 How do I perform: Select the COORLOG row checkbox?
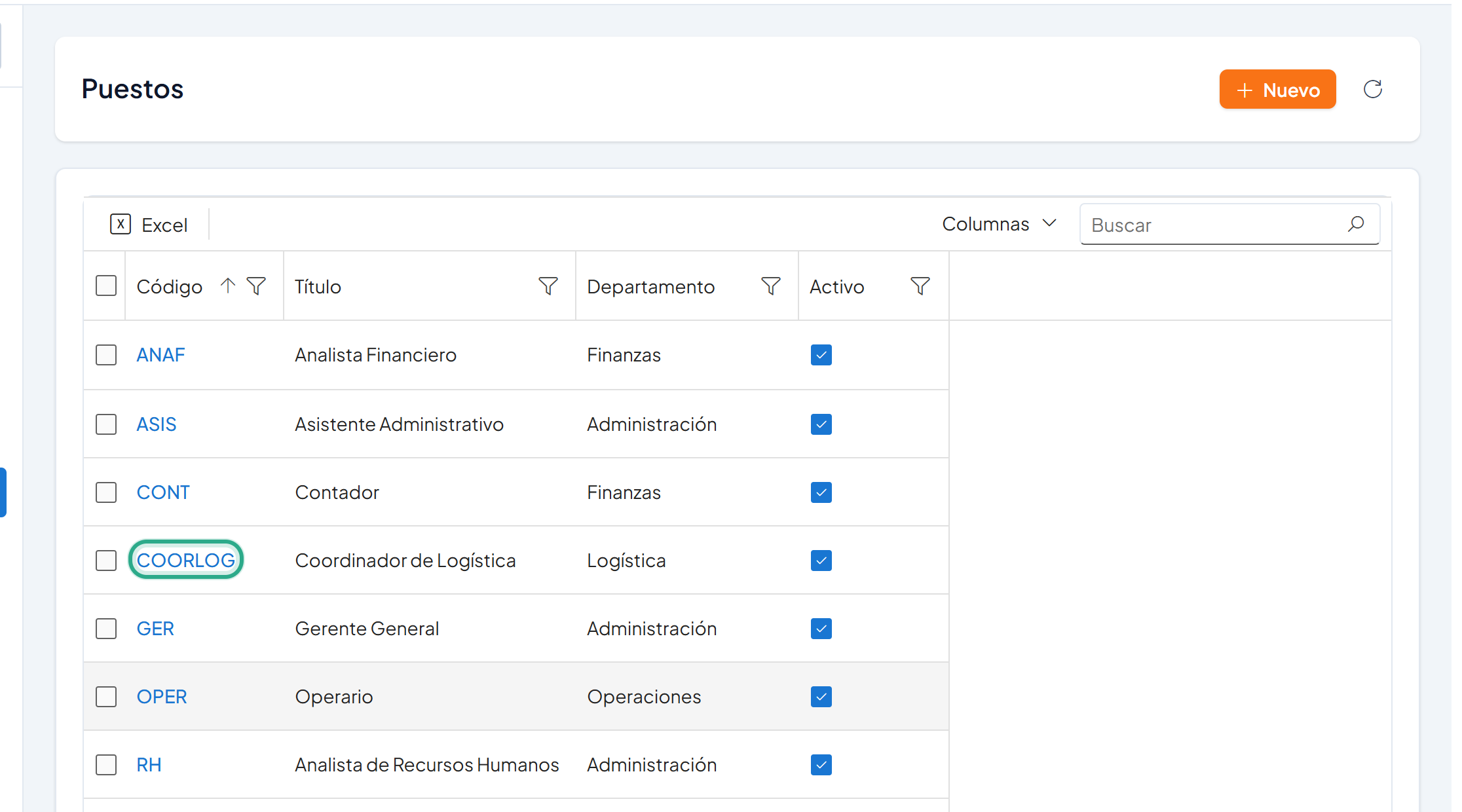coord(106,561)
